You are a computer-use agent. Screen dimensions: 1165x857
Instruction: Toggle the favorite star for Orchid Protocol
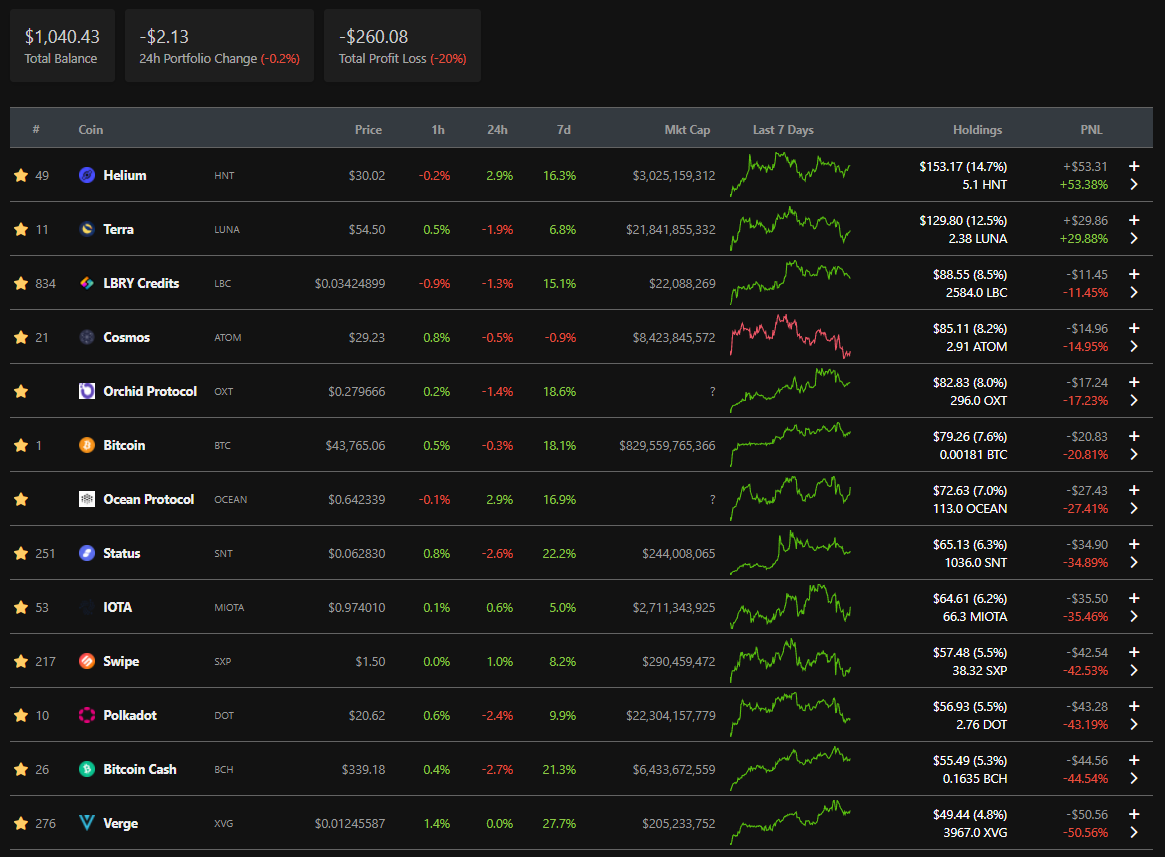(x=21, y=391)
